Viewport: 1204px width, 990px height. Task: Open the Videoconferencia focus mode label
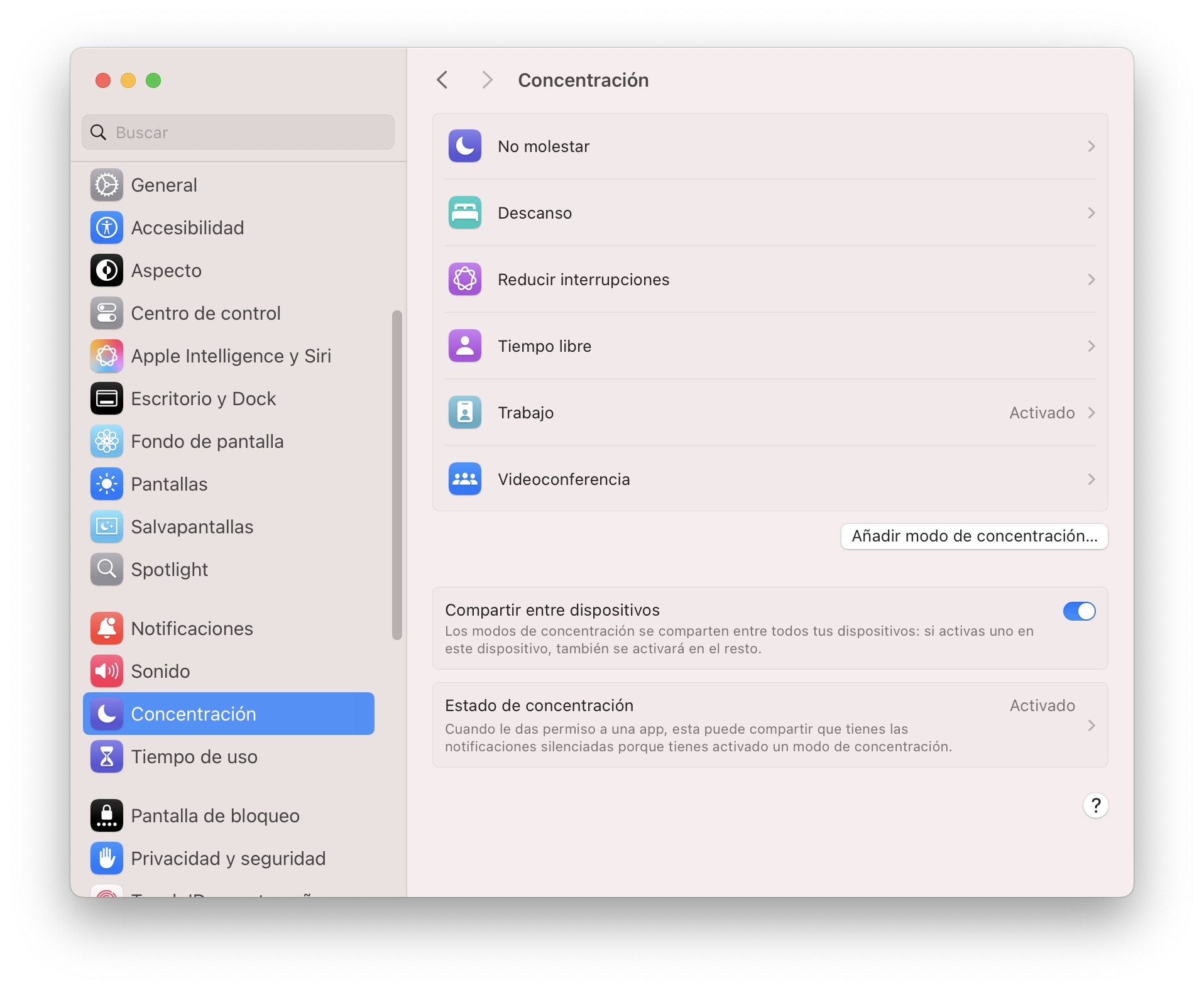coord(564,479)
